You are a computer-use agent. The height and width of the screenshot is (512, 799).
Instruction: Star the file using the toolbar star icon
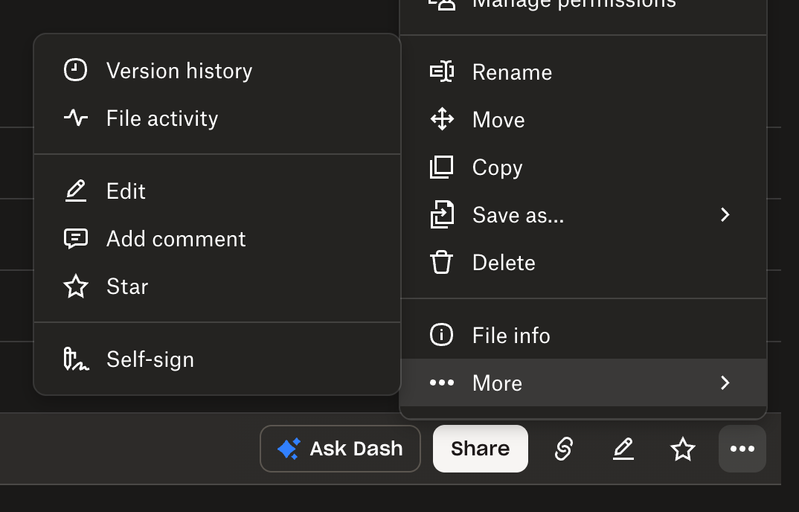pyautogui.click(x=683, y=449)
